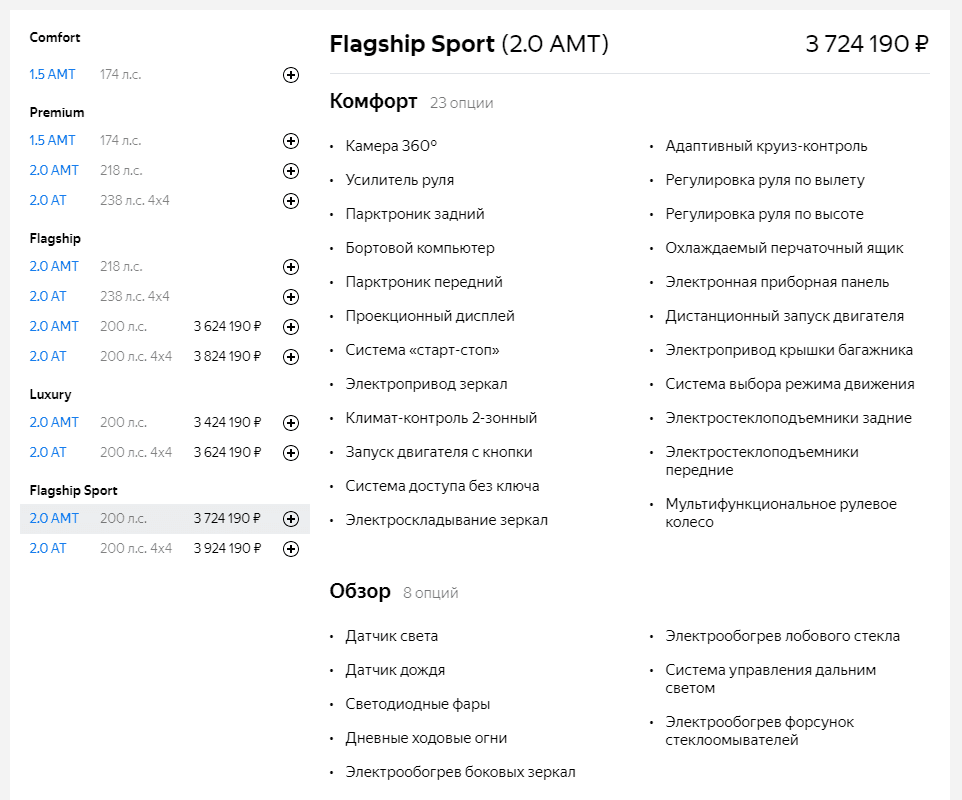This screenshot has width=962, height=800.
Task: Select Premium 2.0 AT 238 л.с. link
Action: coord(48,200)
